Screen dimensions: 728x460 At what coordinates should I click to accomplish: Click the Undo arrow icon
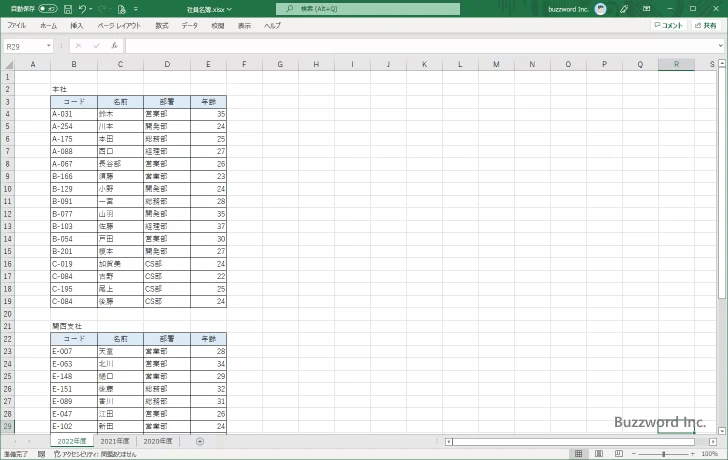(x=82, y=9)
